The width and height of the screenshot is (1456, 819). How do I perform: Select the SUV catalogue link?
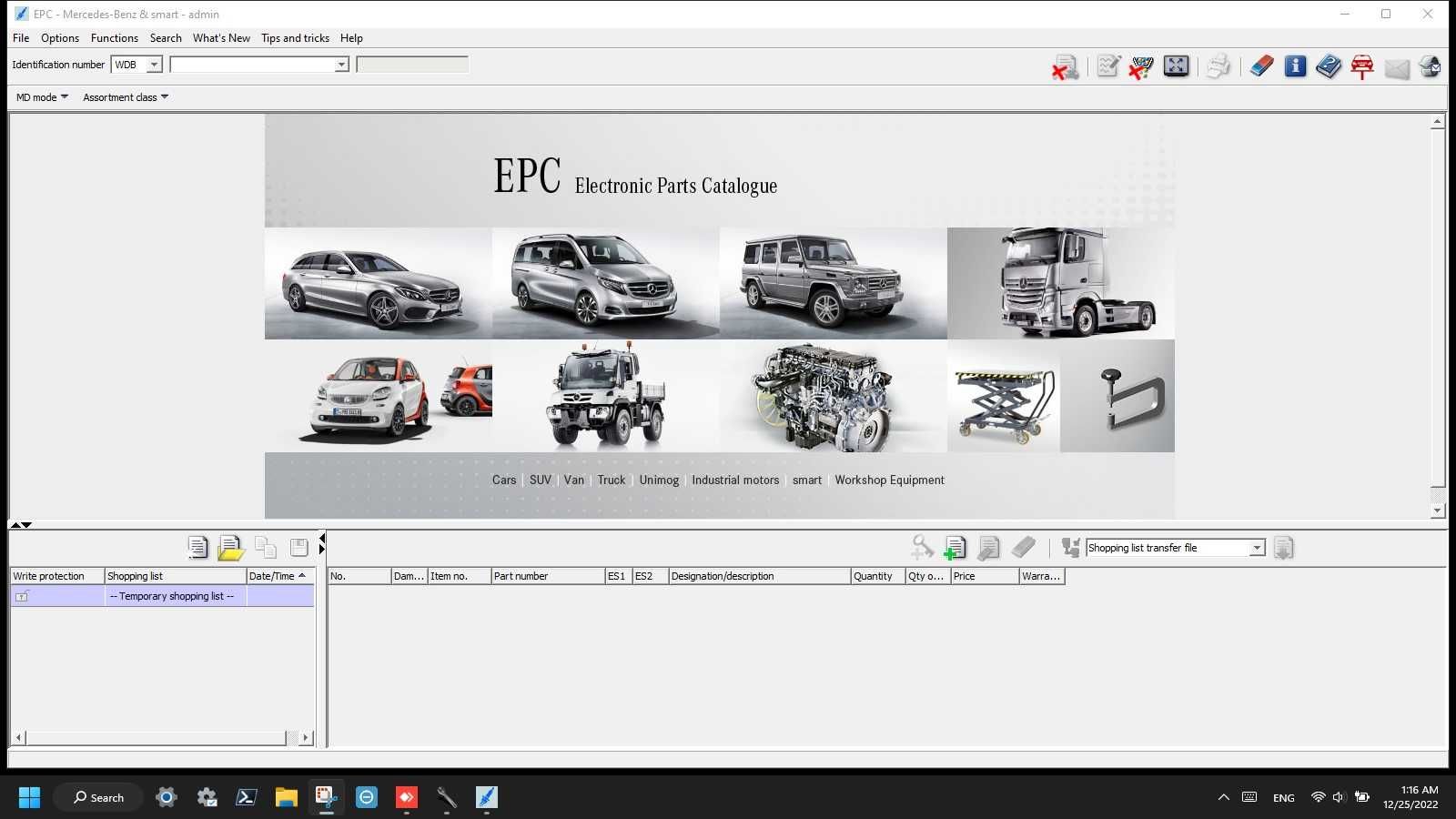(541, 480)
